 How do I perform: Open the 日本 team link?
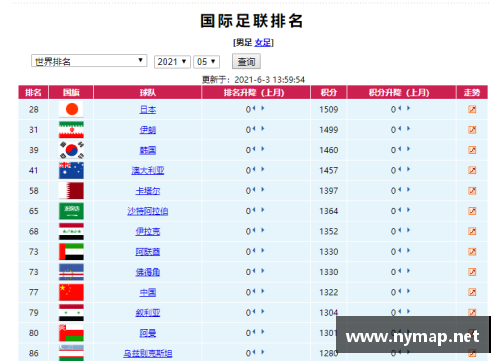click(x=148, y=110)
